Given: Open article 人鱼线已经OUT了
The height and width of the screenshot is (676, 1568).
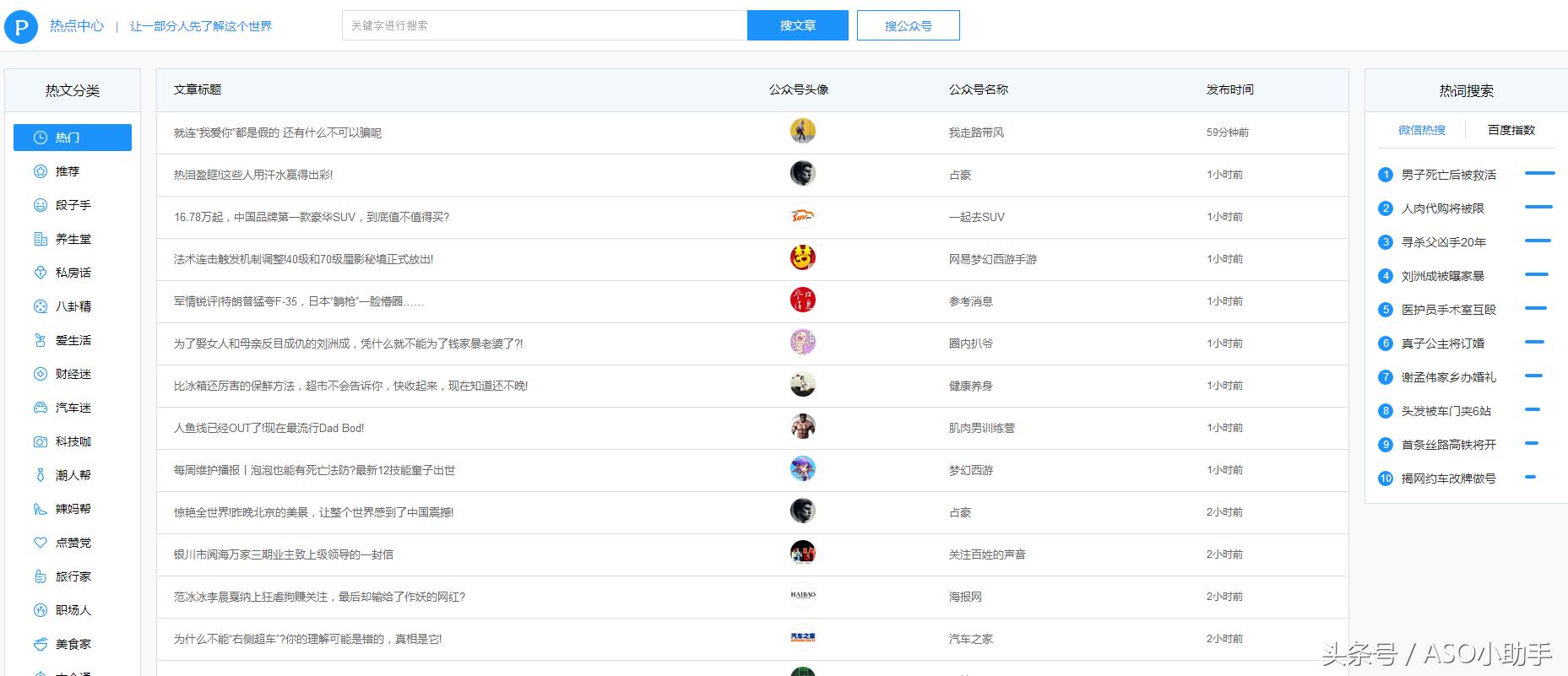Looking at the screenshot, I should [x=269, y=428].
